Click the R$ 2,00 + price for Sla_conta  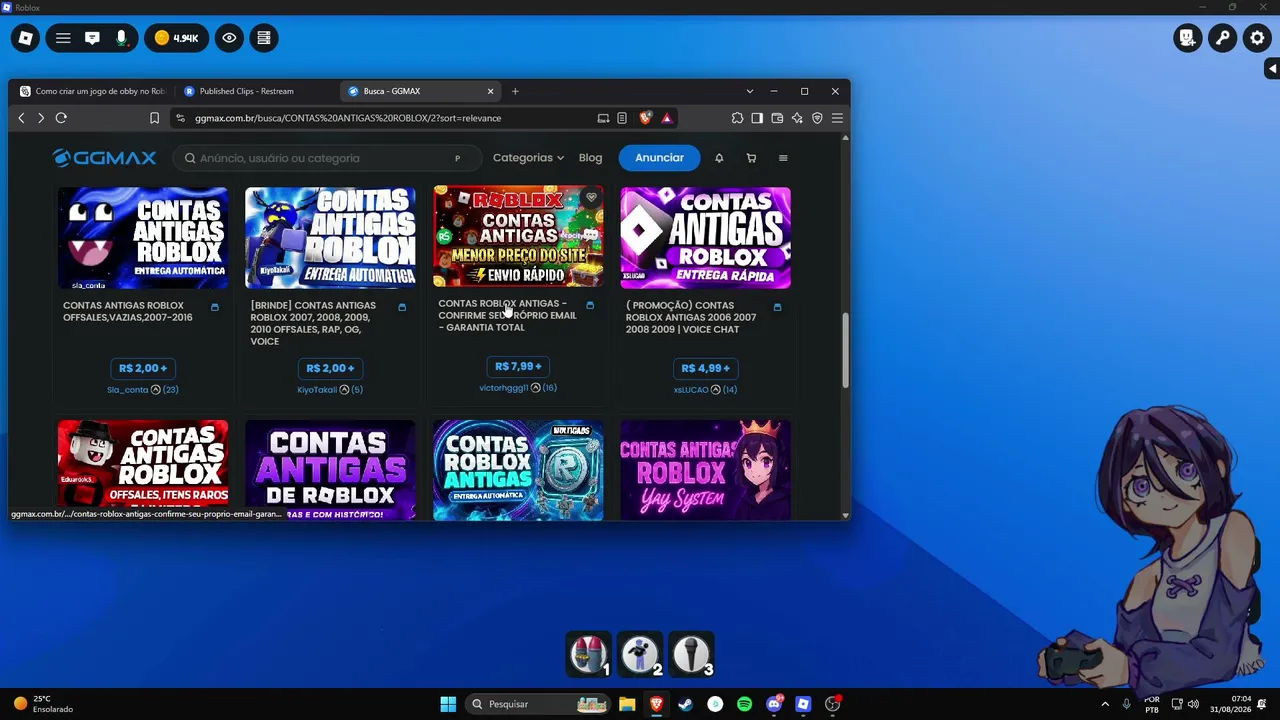point(143,368)
